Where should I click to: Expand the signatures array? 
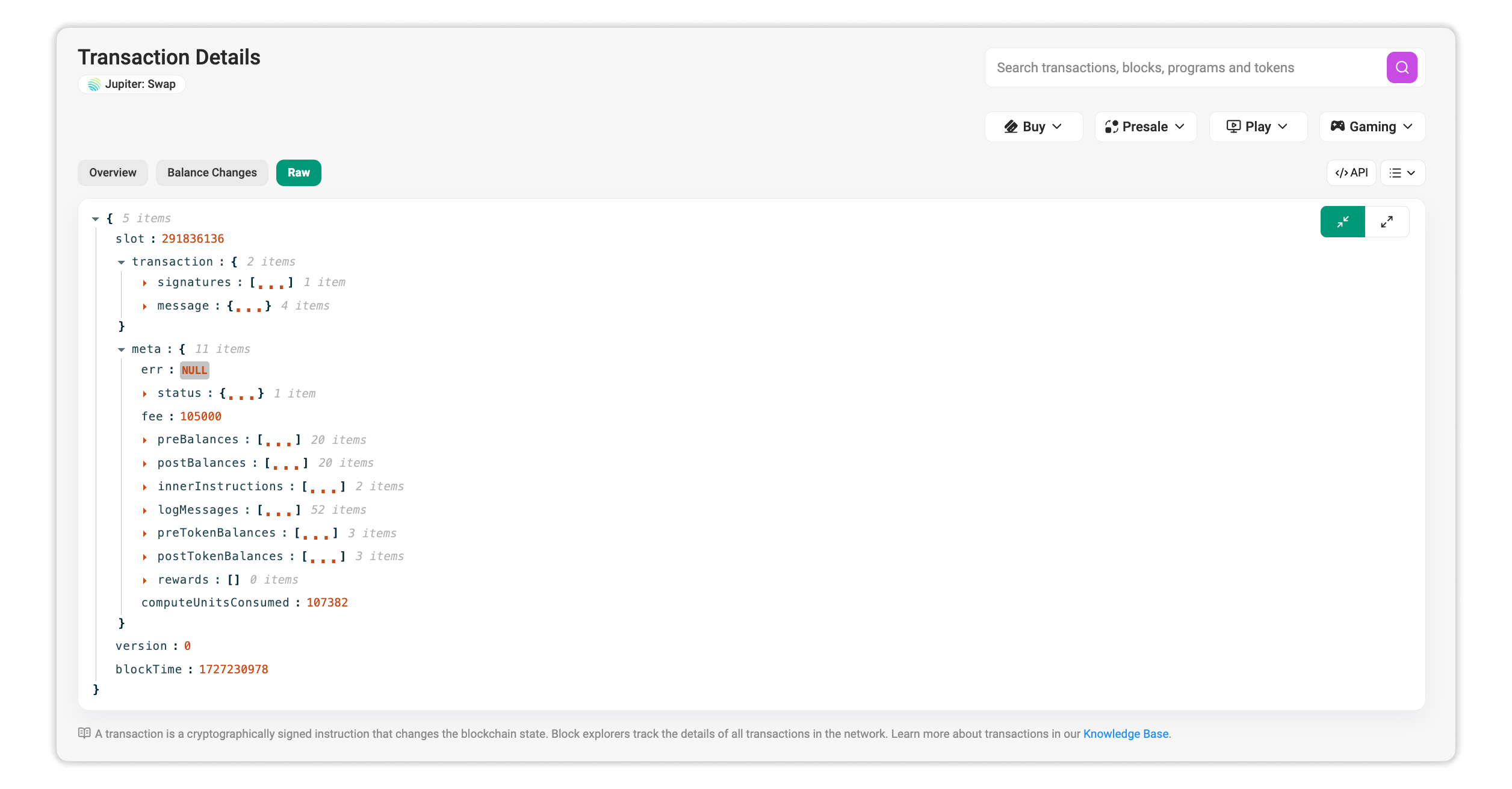(145, 282)
